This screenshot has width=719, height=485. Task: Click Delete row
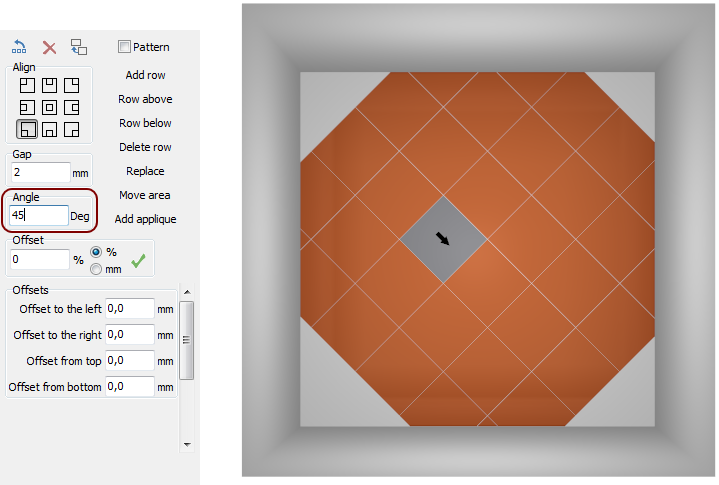[145, 147]
